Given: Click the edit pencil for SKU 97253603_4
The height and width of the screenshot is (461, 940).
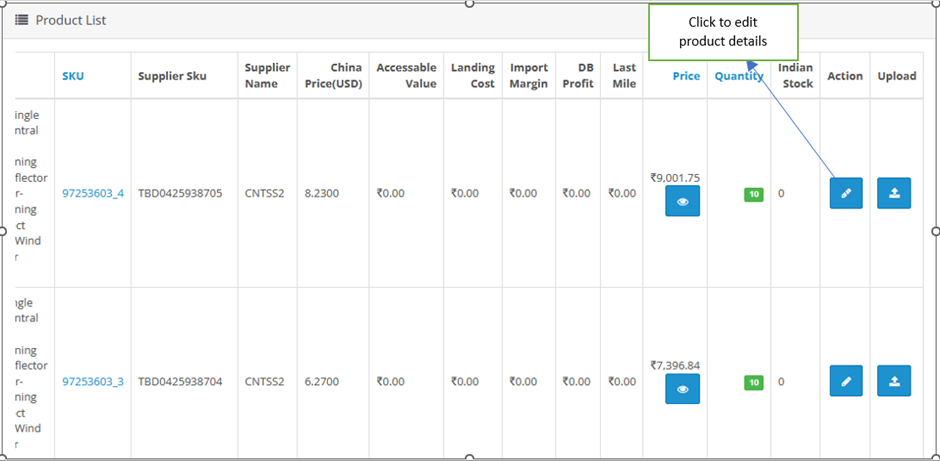Looking at the screenshot, I should pyautogui.click(x=845, y=193).
